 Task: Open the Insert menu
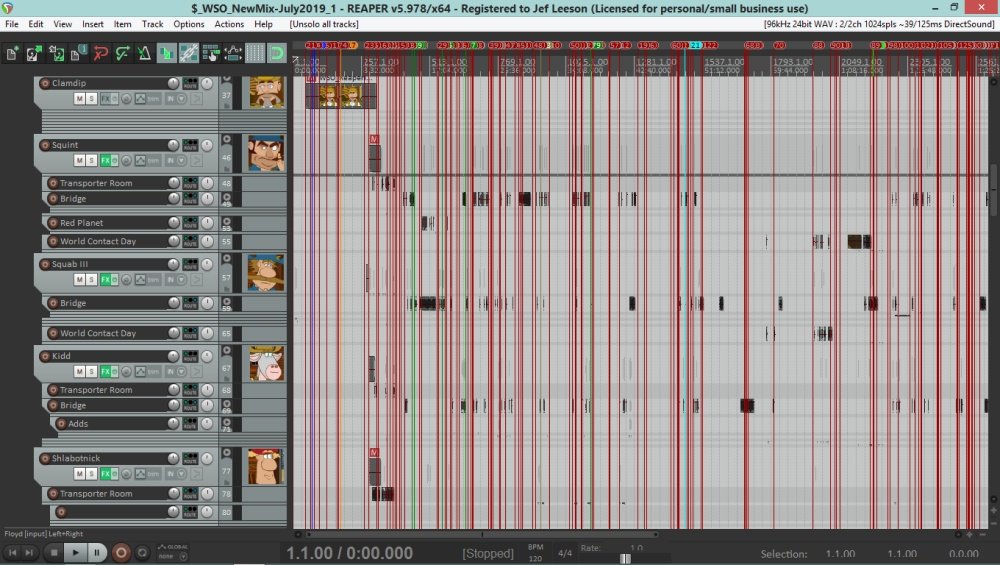(x=92, y=24)
